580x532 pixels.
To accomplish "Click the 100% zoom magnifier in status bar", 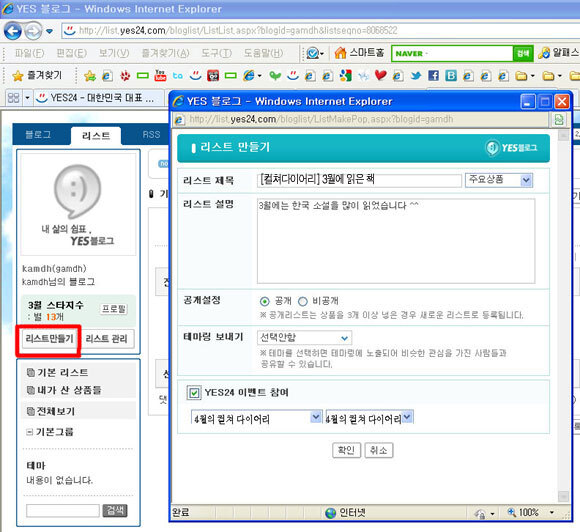I will (x=512, y=512).
